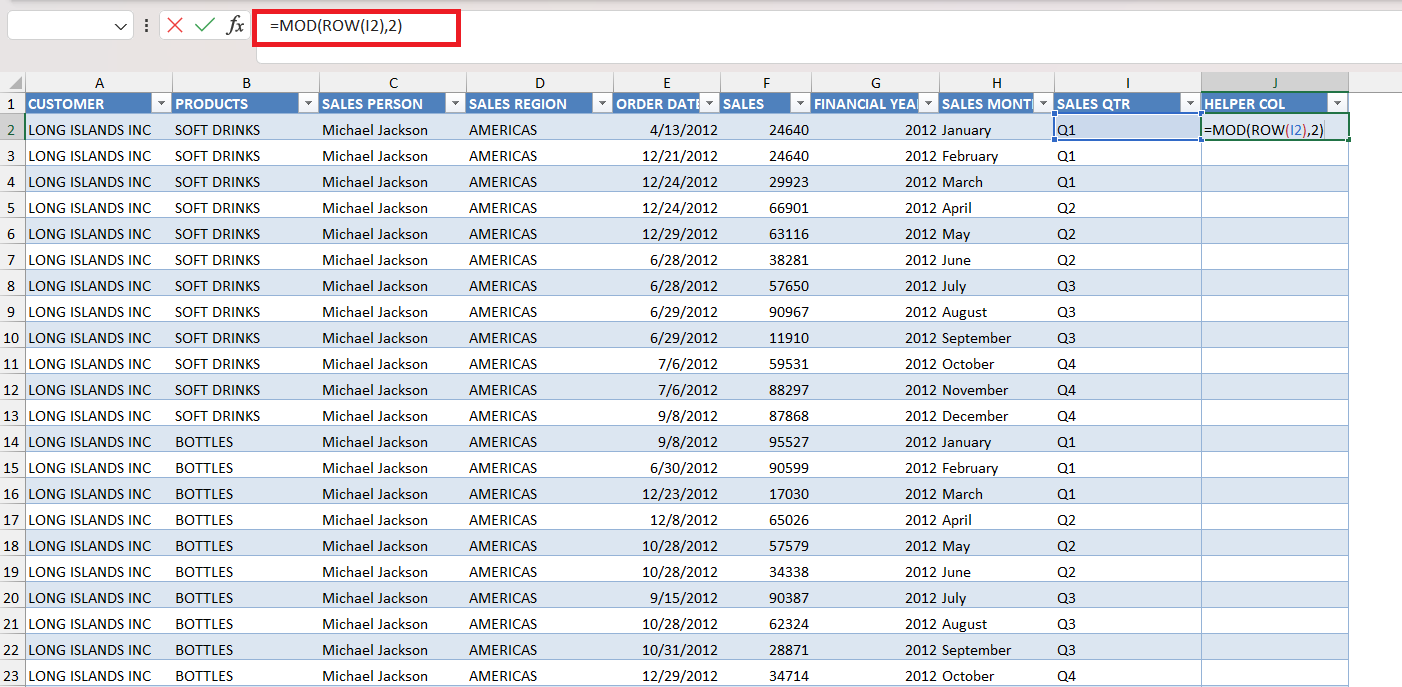The image size is (1402, 687).
Task: Select all cells using the corner triangle
Action: pyautogui.click(x=13, y=83)
